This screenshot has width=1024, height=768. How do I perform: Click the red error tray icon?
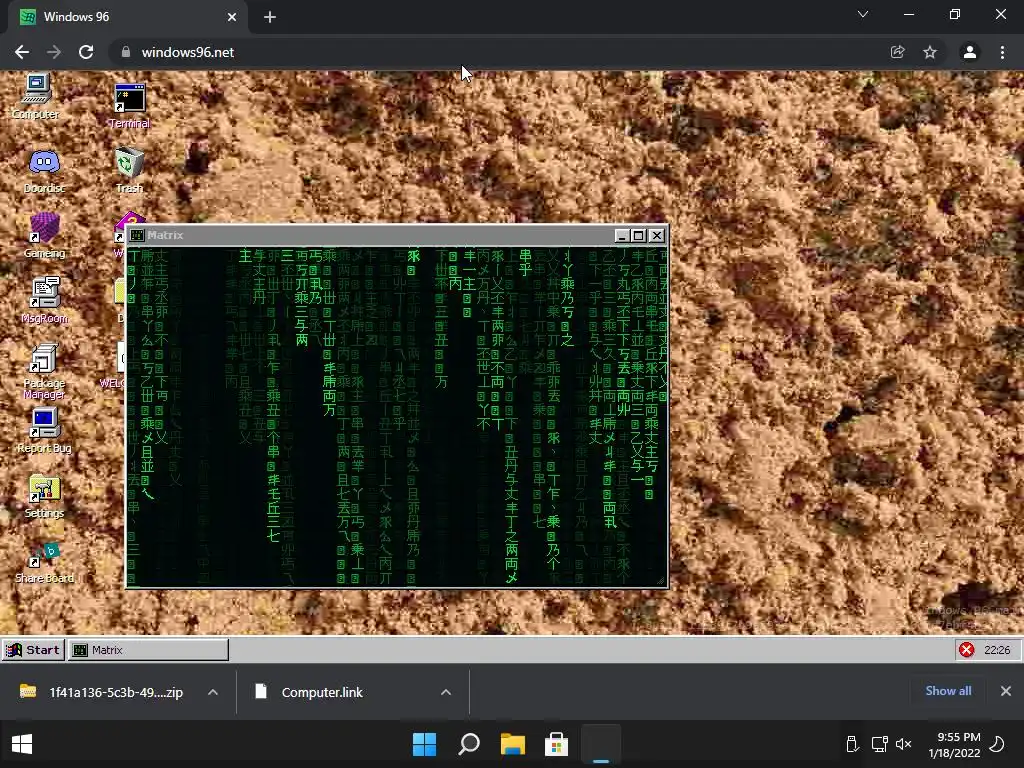pos(967,650)
